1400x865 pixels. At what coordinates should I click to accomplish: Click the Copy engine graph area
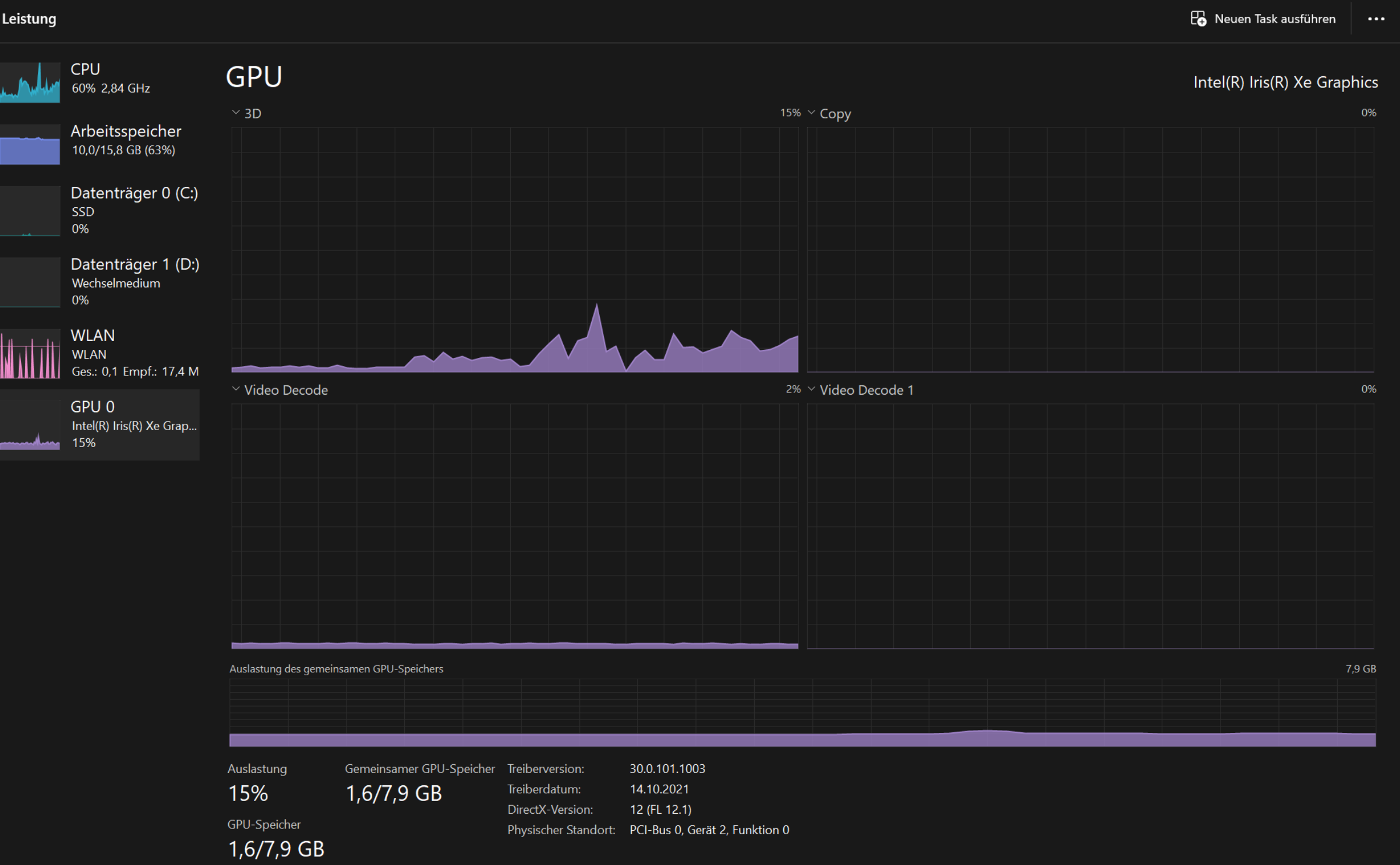(x=1090, y=250)
